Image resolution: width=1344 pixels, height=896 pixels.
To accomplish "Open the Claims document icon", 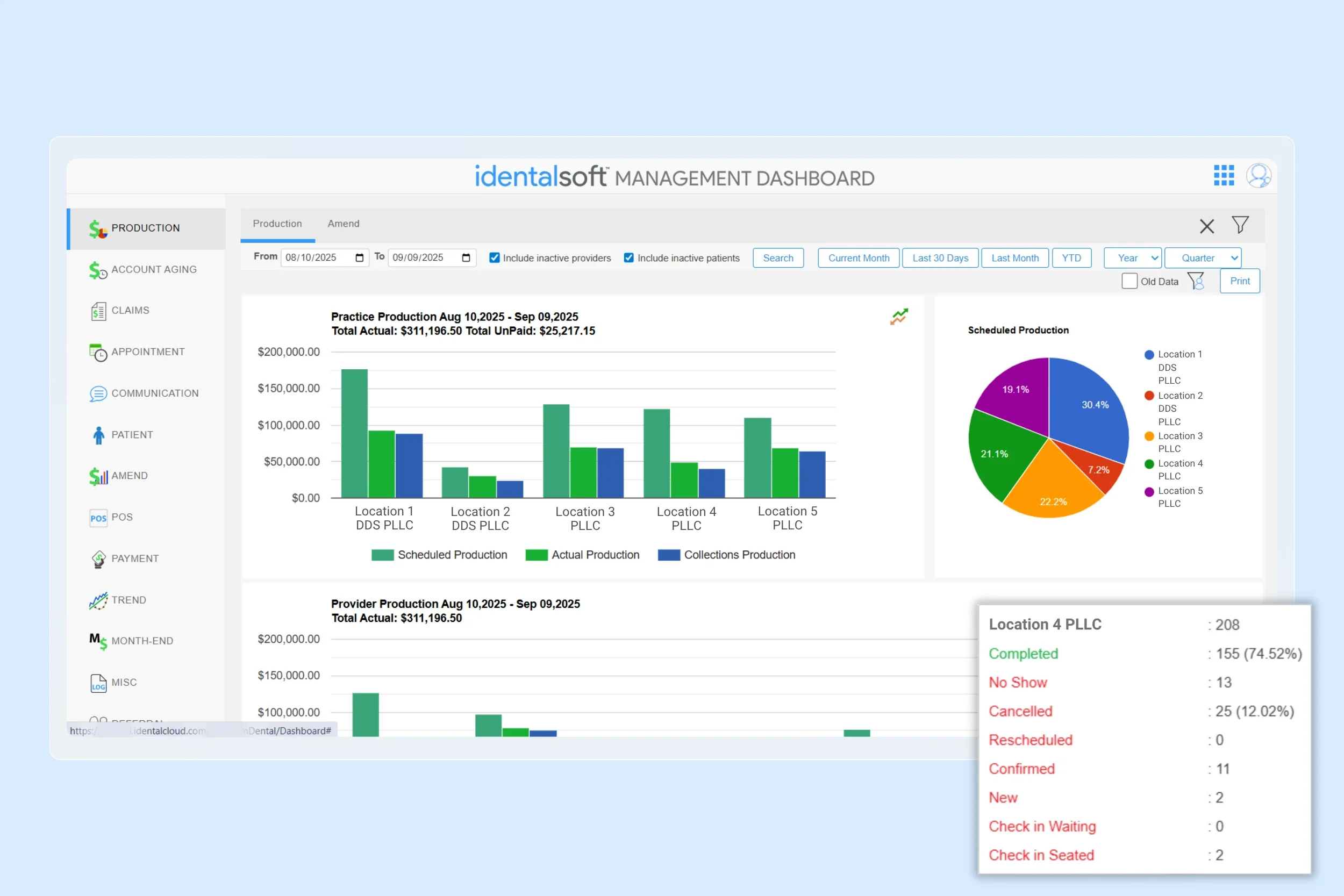I will tap(98, 311).
